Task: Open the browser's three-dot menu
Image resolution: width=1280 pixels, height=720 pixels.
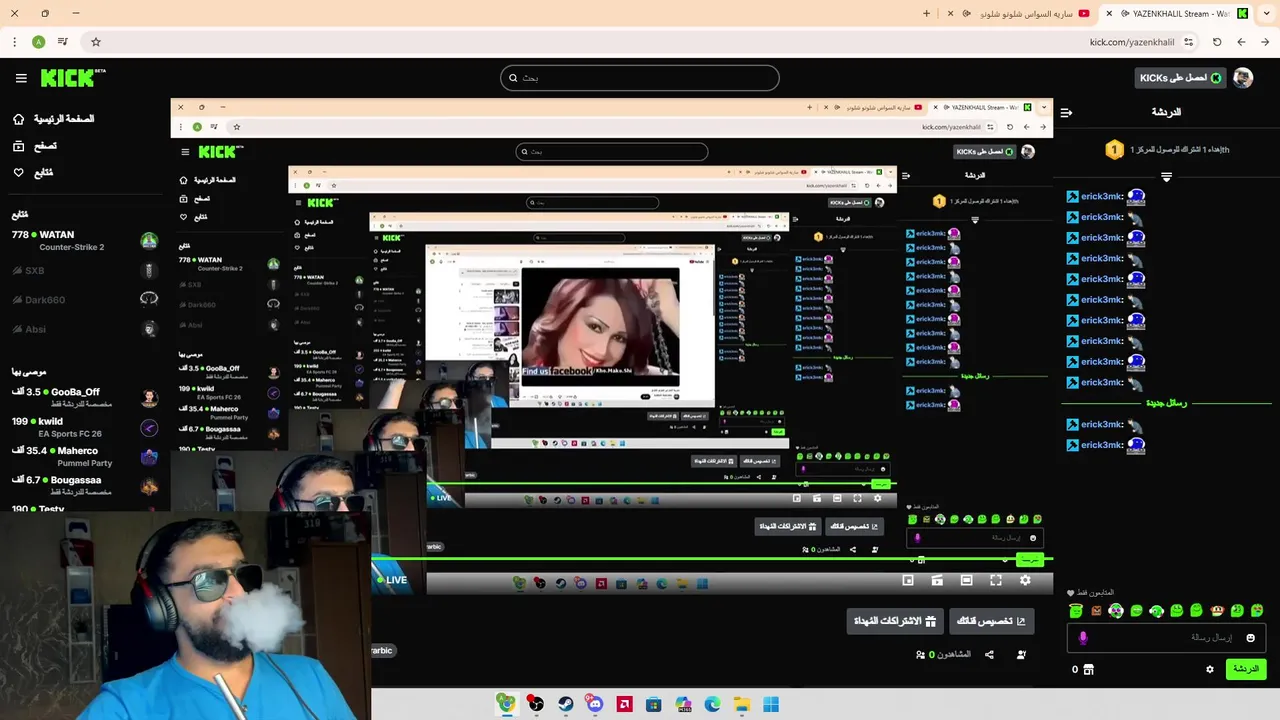Action: tap(14, 42)
